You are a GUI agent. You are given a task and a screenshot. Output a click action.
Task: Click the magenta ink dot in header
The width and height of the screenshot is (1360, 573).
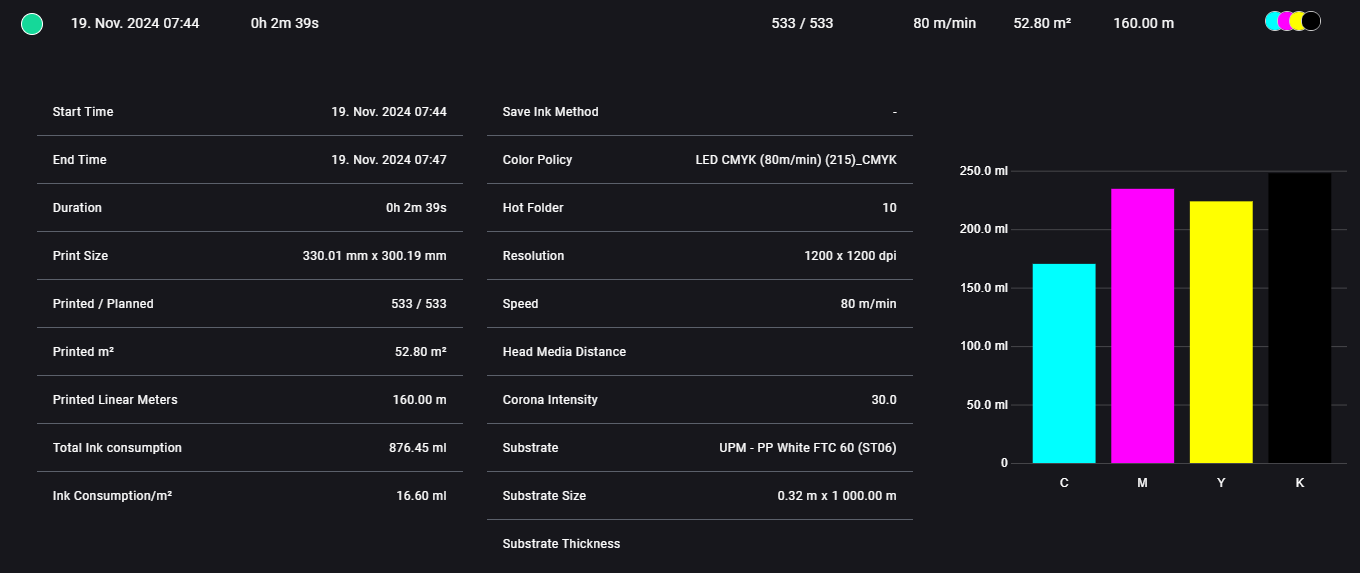pyautogui.click(x=1286, y=21)
